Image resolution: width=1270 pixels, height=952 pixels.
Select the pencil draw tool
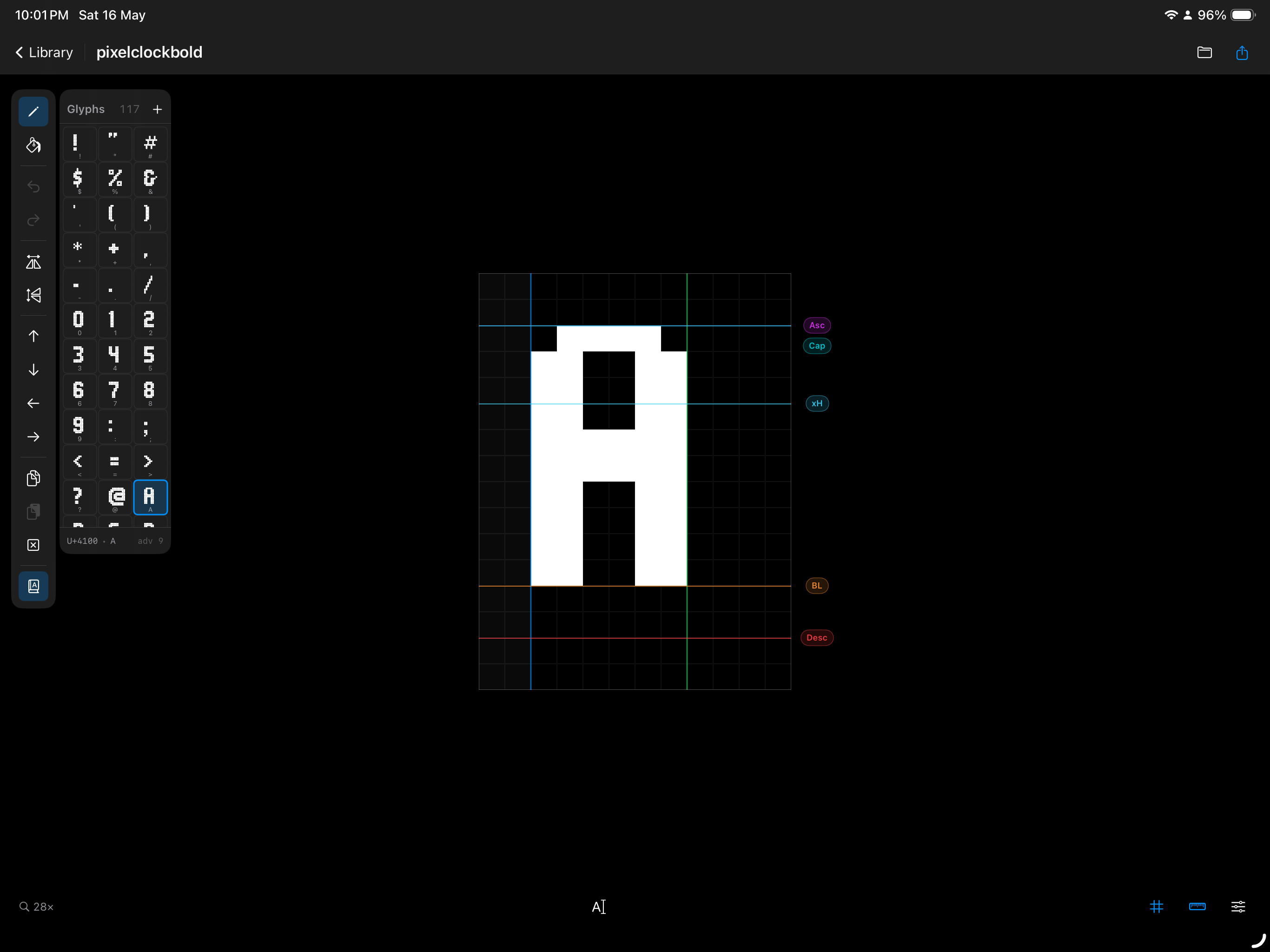coord(33,112)
